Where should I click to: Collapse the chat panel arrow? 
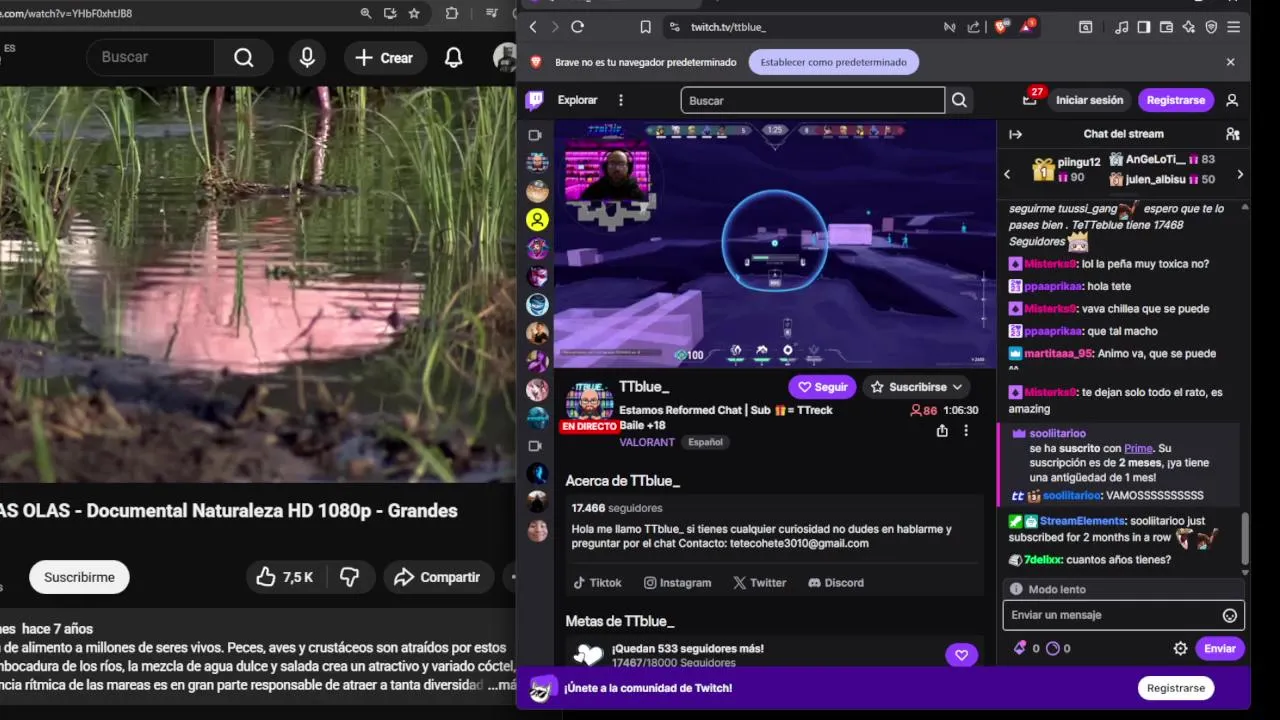point(1015,134)
